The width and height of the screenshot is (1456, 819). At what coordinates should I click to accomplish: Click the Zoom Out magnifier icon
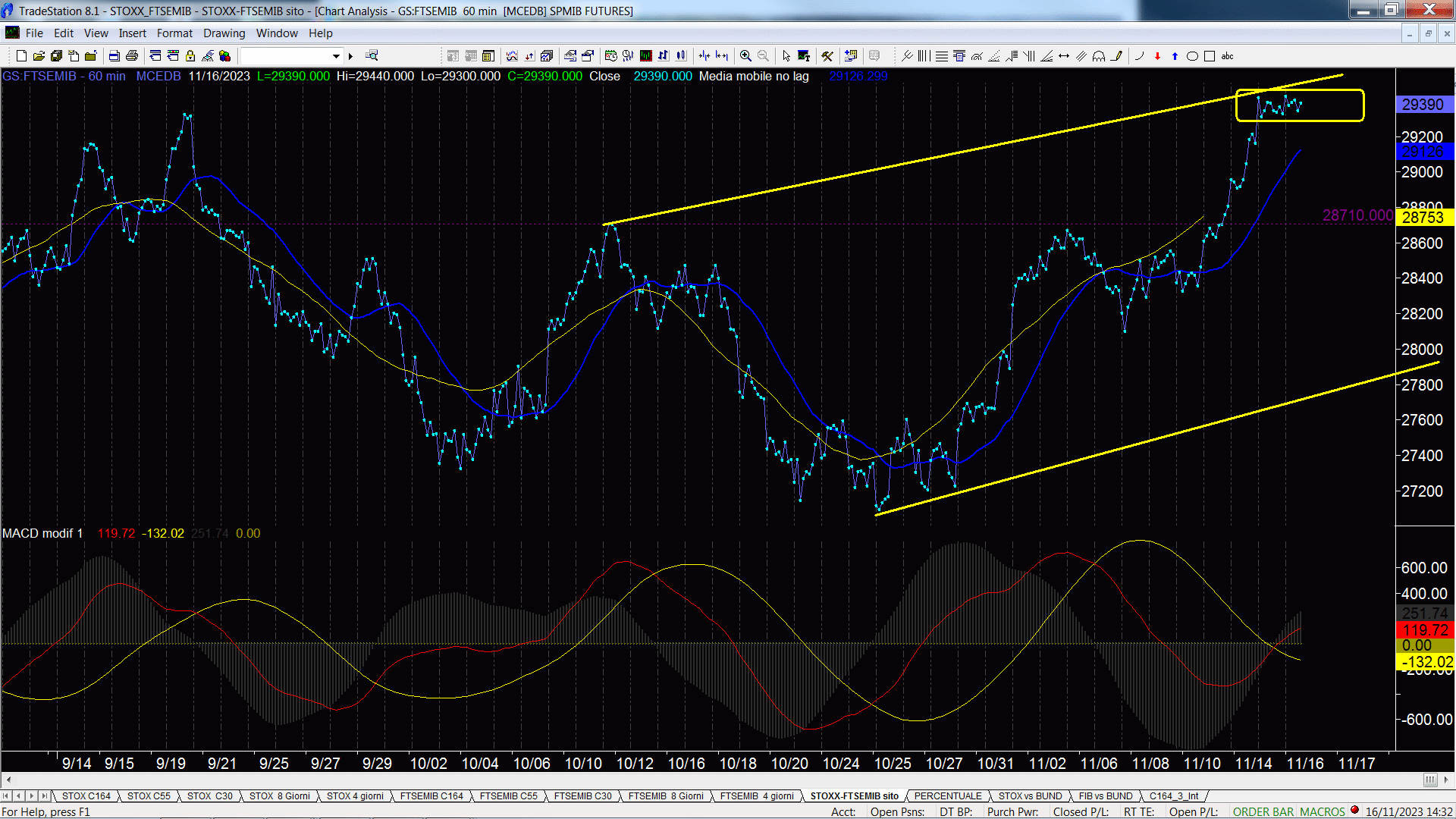763,56
